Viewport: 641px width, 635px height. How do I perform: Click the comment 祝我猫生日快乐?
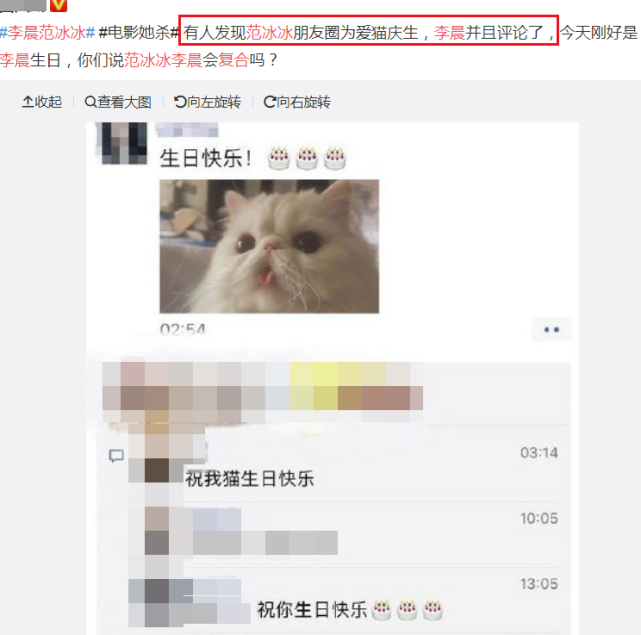249,478
